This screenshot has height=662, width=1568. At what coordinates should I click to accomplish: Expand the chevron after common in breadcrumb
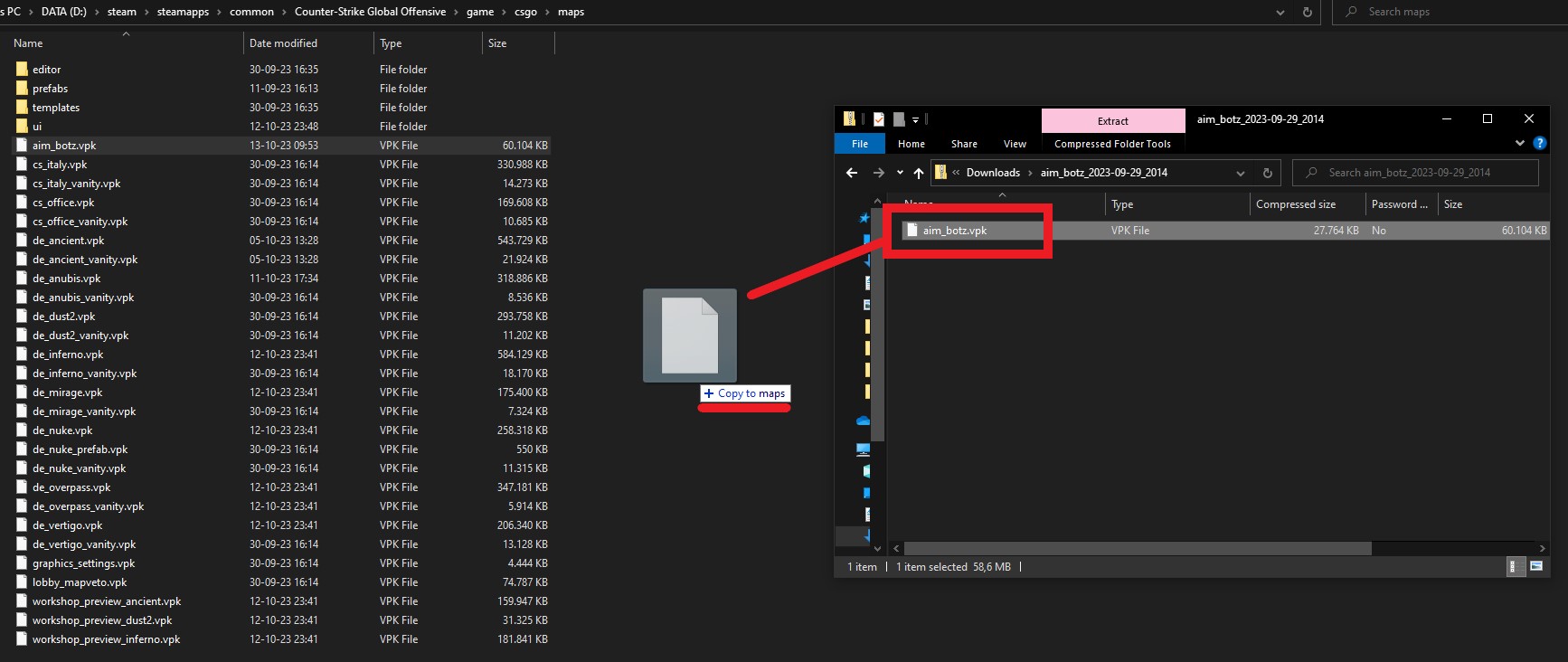tap(282, 12)
